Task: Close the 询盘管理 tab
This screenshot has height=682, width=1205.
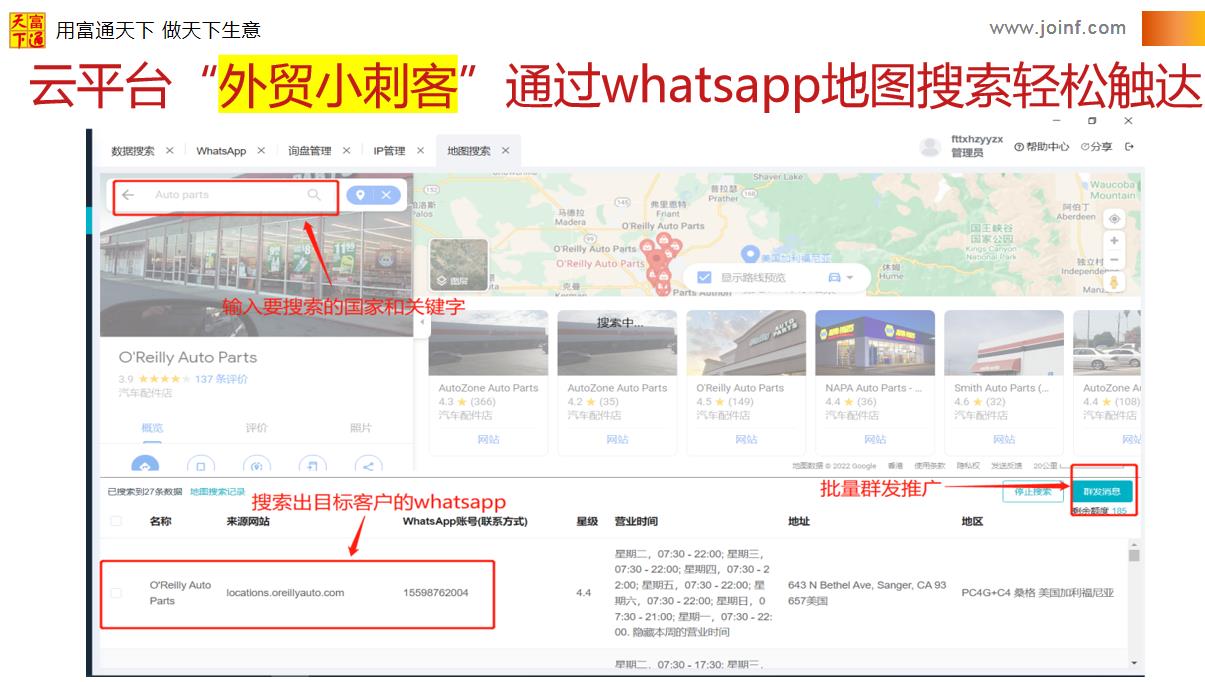Action: [x=347, y=151]
